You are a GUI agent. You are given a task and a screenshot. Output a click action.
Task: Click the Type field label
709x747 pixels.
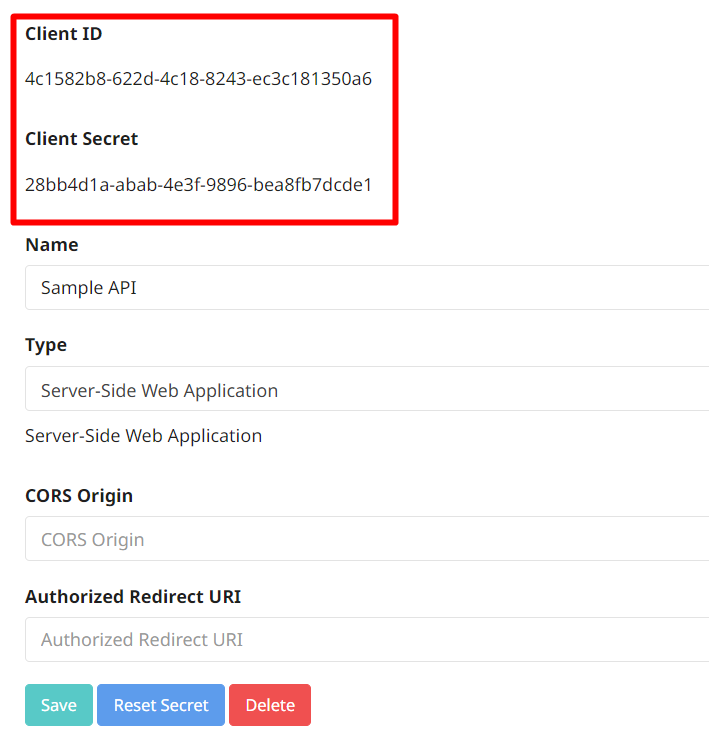coord(46,345)
